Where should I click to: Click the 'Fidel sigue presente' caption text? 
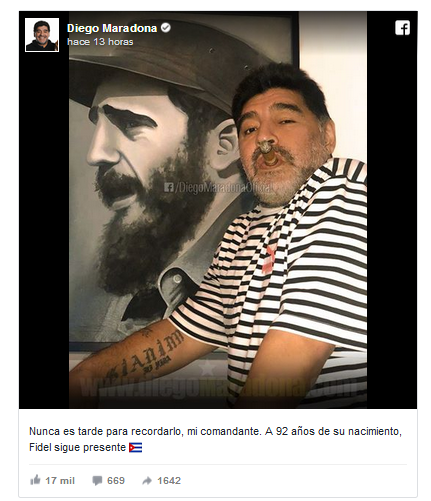pyautogui.click(x=77, y=447)
